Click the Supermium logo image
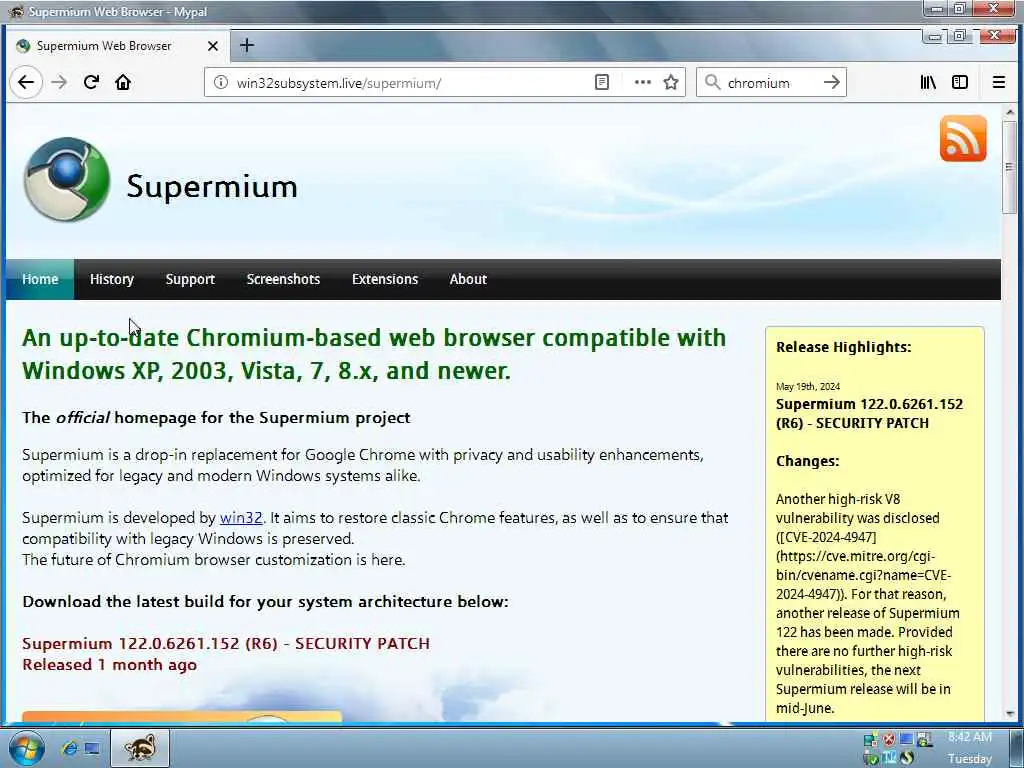Screen dimensions: 1024x768 pyautogui.click(x=67, y=180)
